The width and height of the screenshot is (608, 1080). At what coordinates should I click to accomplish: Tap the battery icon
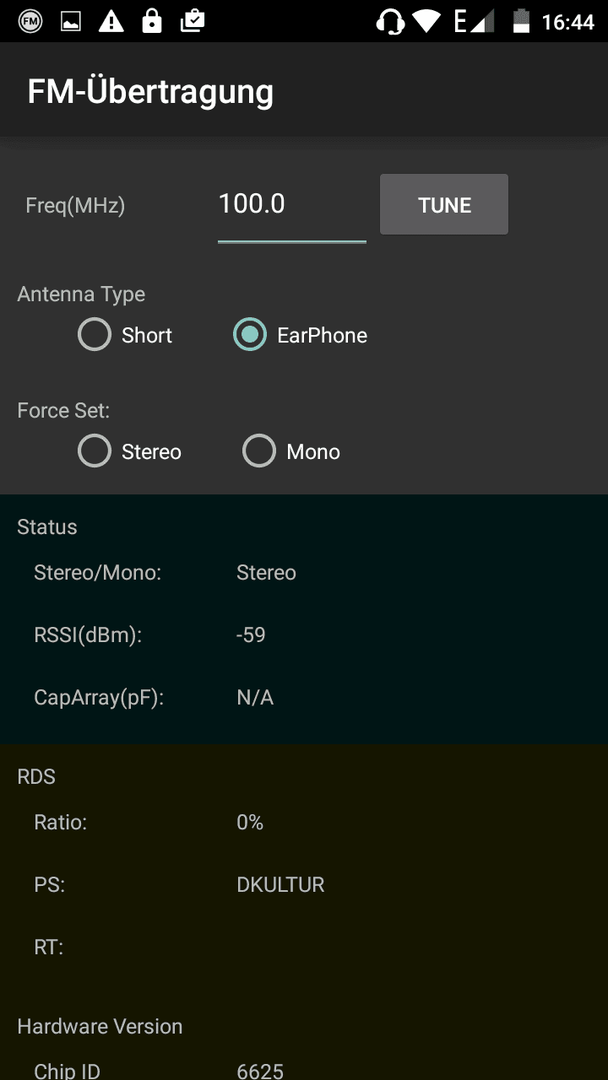coord(521,21)
